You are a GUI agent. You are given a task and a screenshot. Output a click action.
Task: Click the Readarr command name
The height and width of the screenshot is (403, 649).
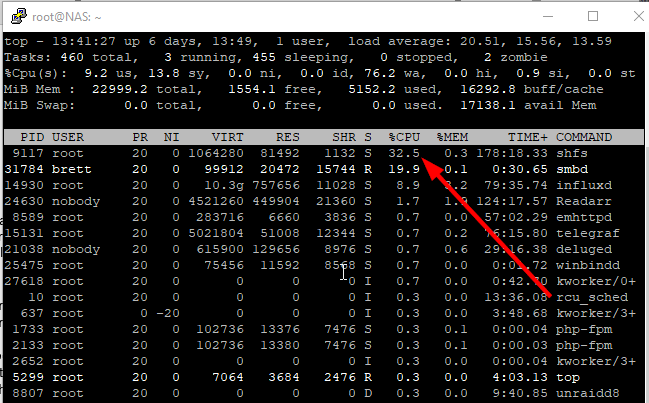point(584,201)
